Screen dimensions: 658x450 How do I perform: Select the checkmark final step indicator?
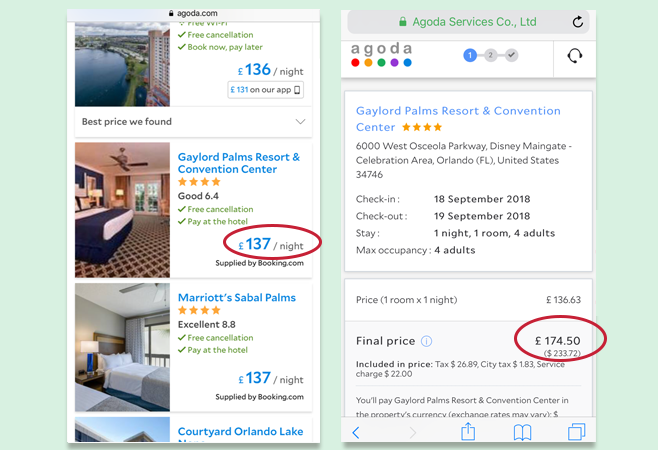coord(511,55)
